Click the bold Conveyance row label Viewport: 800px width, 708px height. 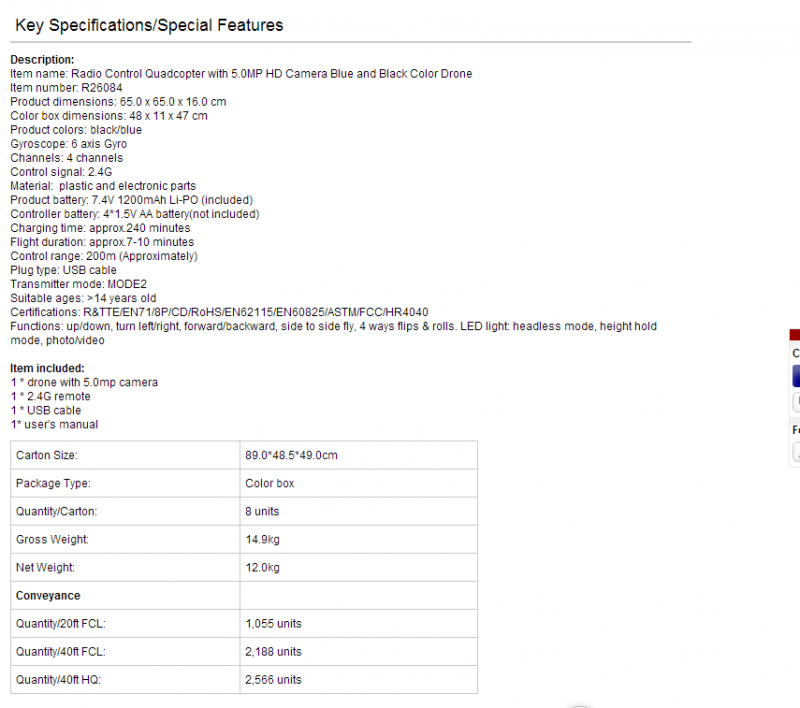pos(48,595)
